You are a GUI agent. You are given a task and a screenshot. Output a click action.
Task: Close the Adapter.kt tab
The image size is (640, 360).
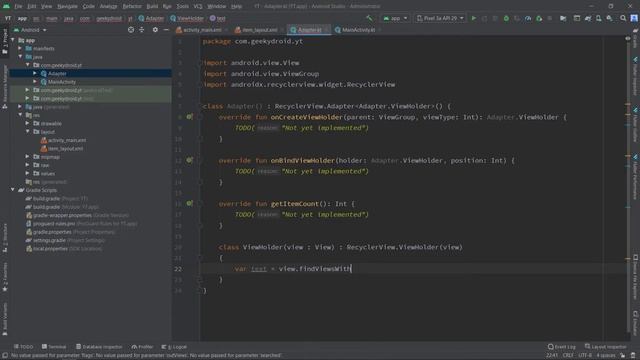pyautogui.click(x=326, y=30)
